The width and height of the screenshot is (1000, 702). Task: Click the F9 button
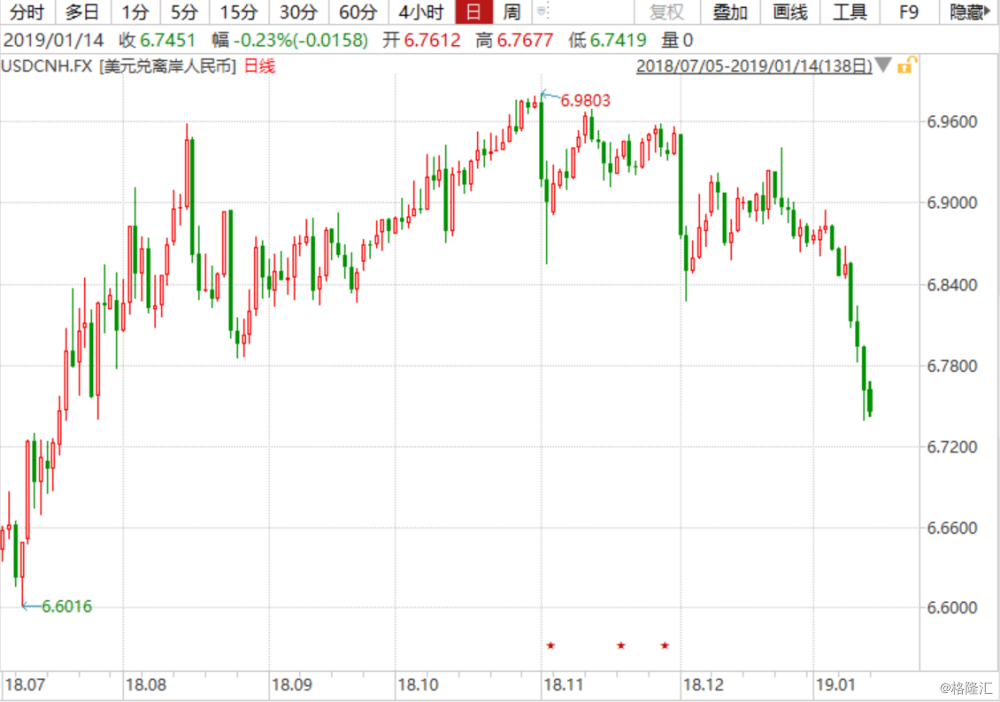tap(909, 13)
